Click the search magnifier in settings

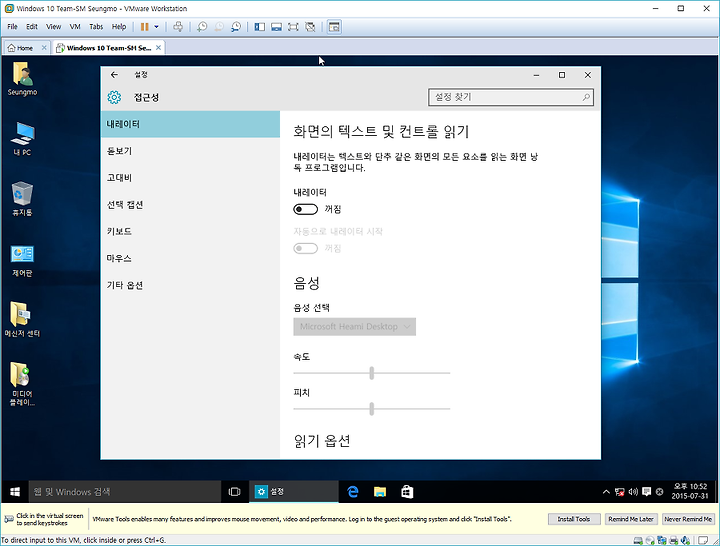pyautogui.click(x=586, y=97)
